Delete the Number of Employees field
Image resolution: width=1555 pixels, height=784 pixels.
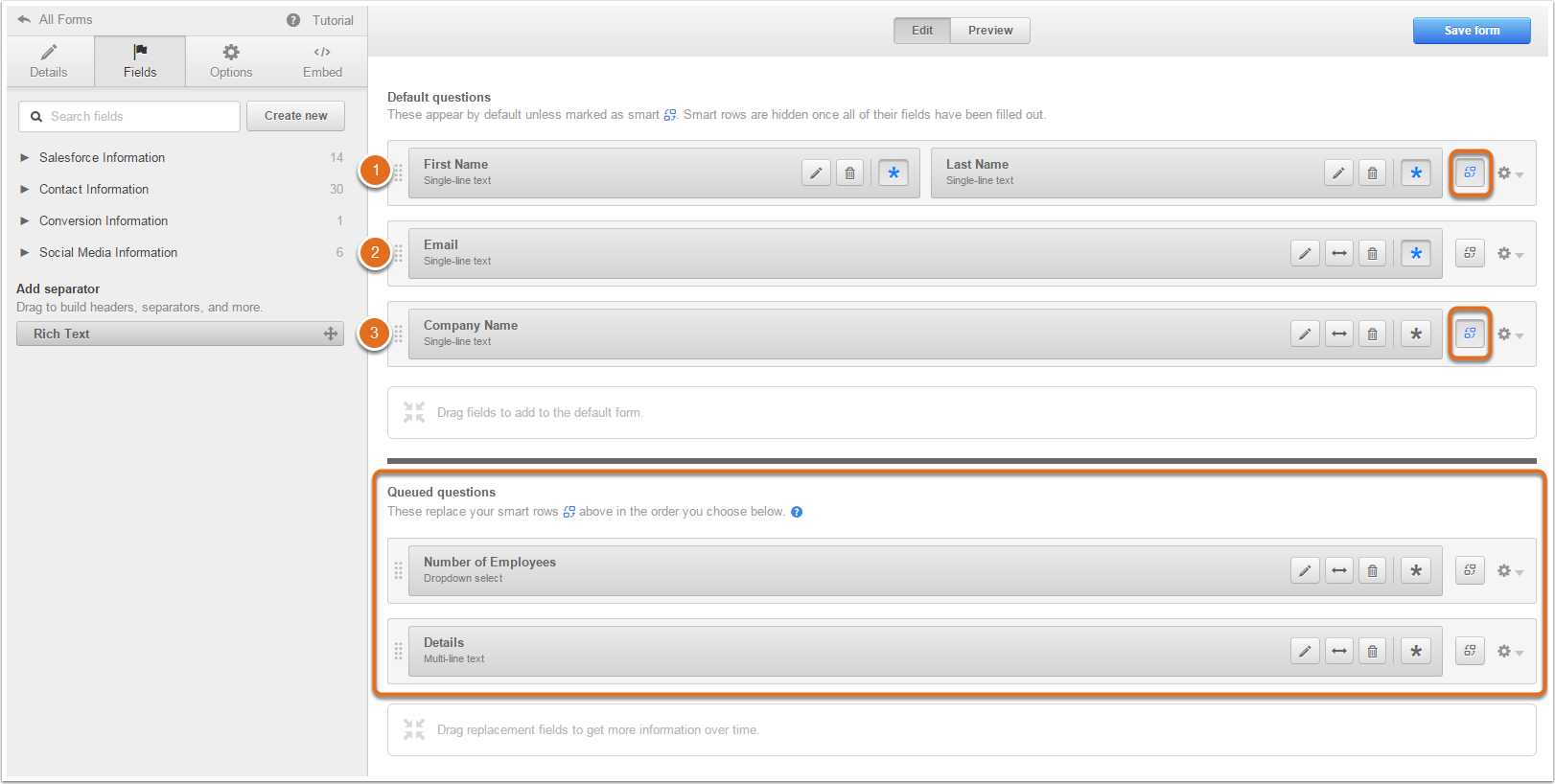[1372, 570]
